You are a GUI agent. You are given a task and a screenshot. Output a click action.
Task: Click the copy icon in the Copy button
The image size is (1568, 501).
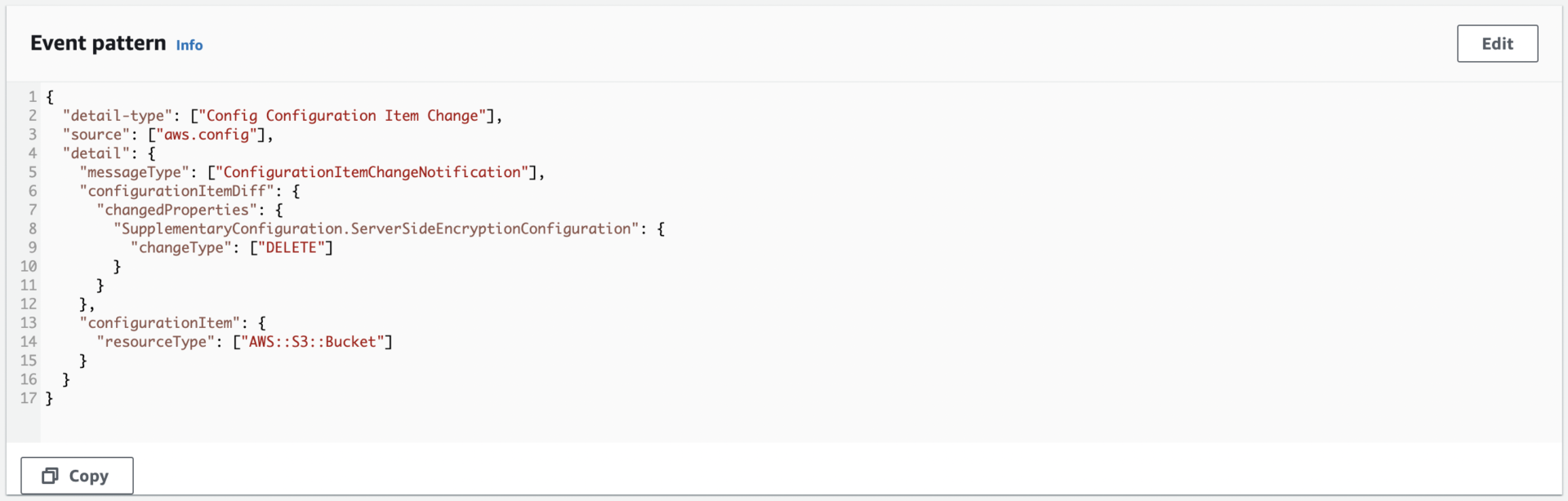(50, 476)
